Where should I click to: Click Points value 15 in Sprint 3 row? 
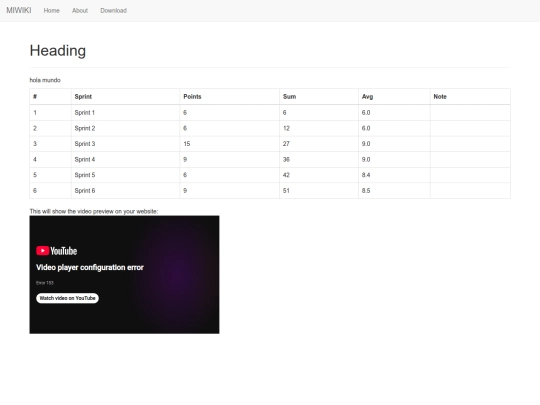tap(187, 144)
